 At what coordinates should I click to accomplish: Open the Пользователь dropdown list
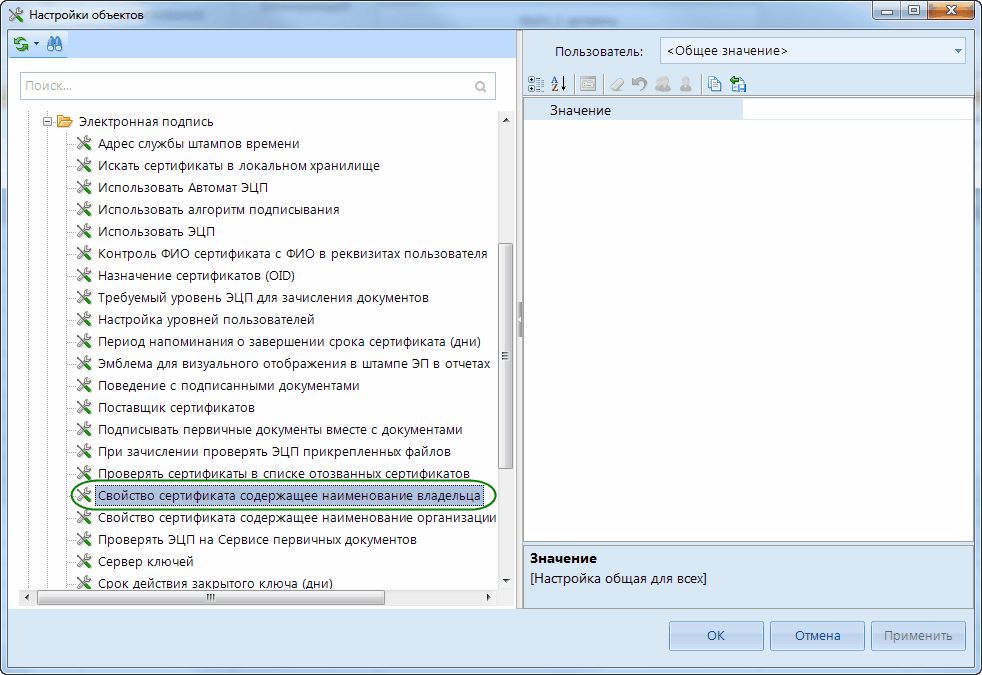[957, 50]
